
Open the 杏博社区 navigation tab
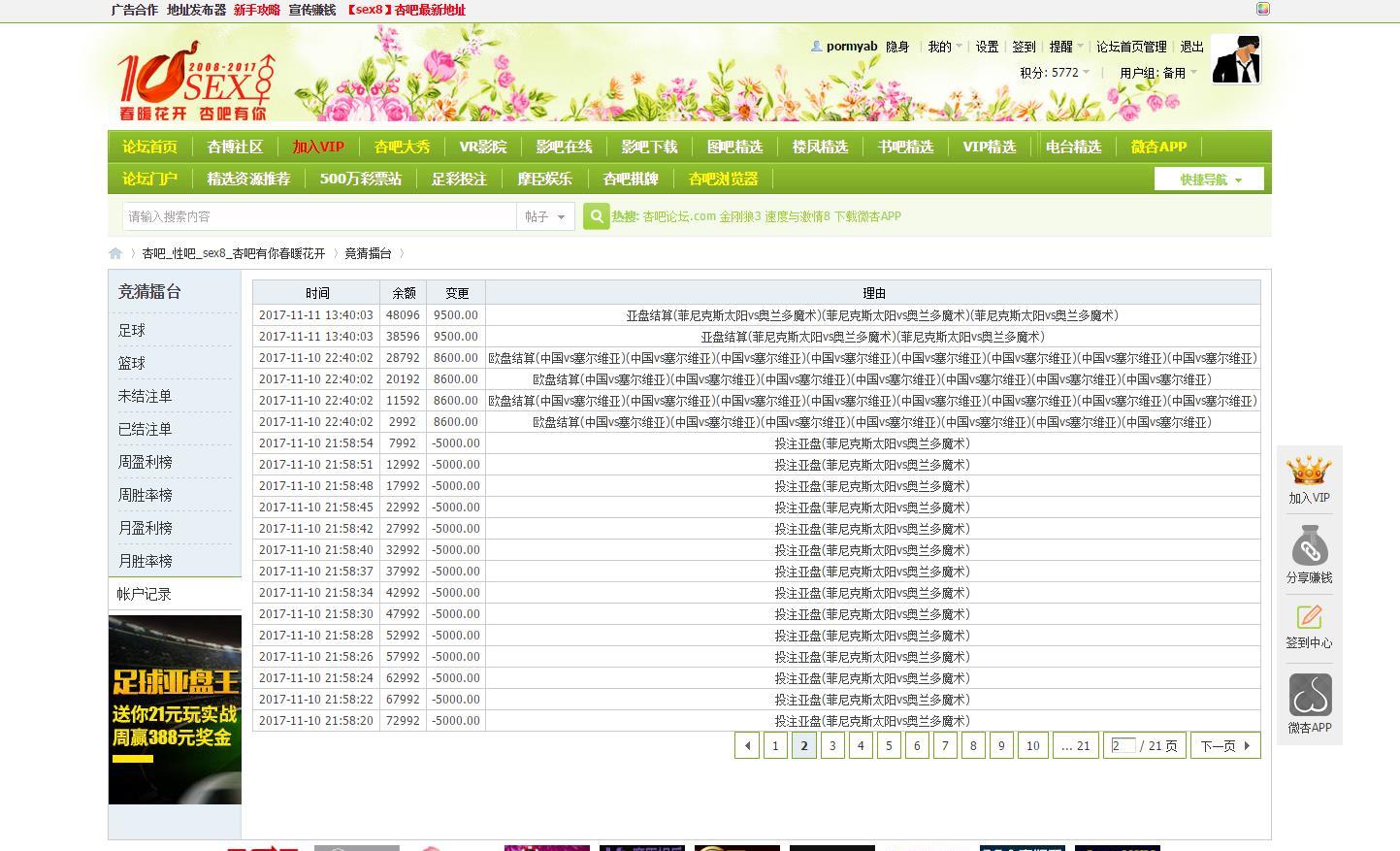coord(235,147)
